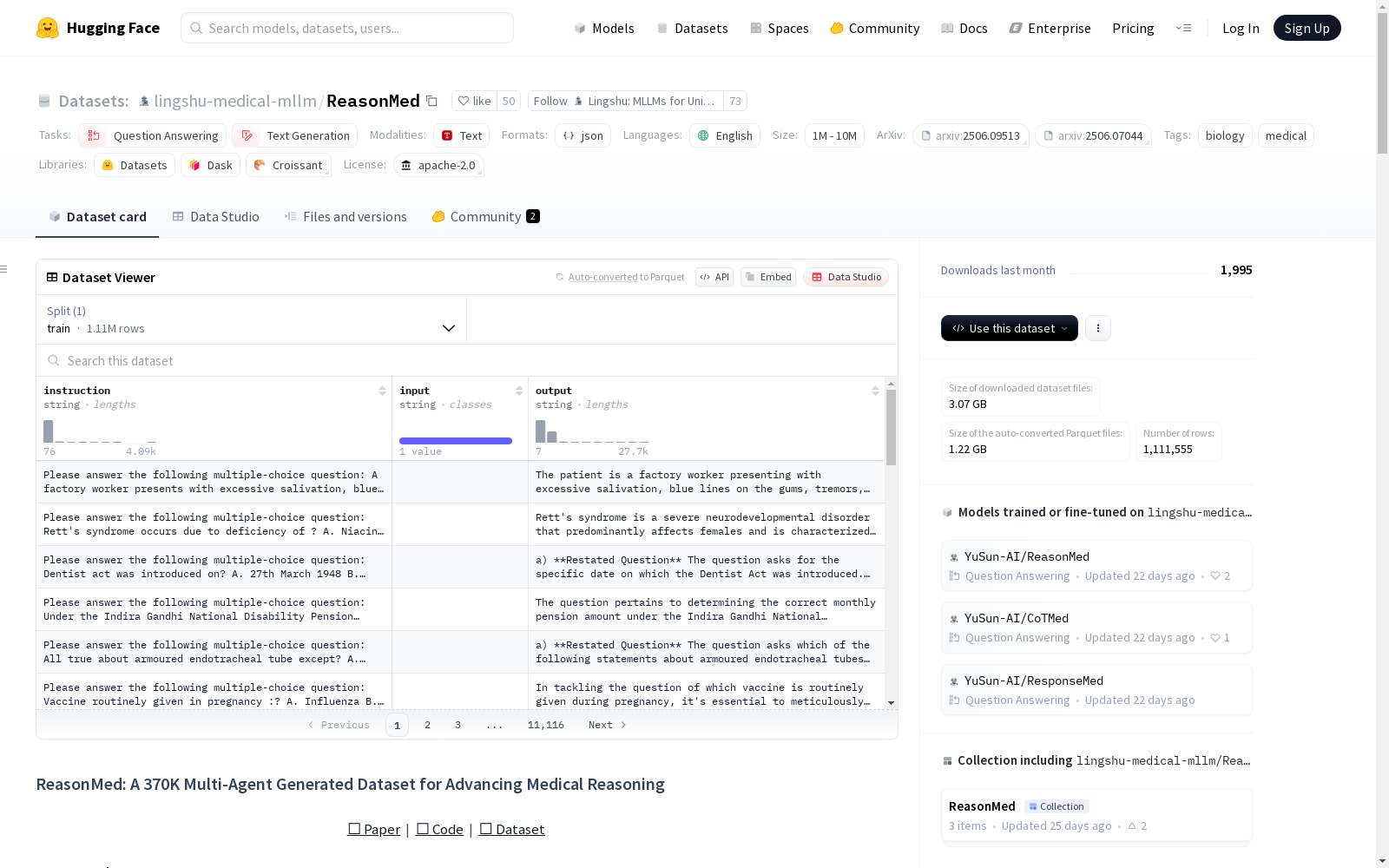1389x868 pixels.
Task: Click the Sign Up button
Action: coord(1307,28)
